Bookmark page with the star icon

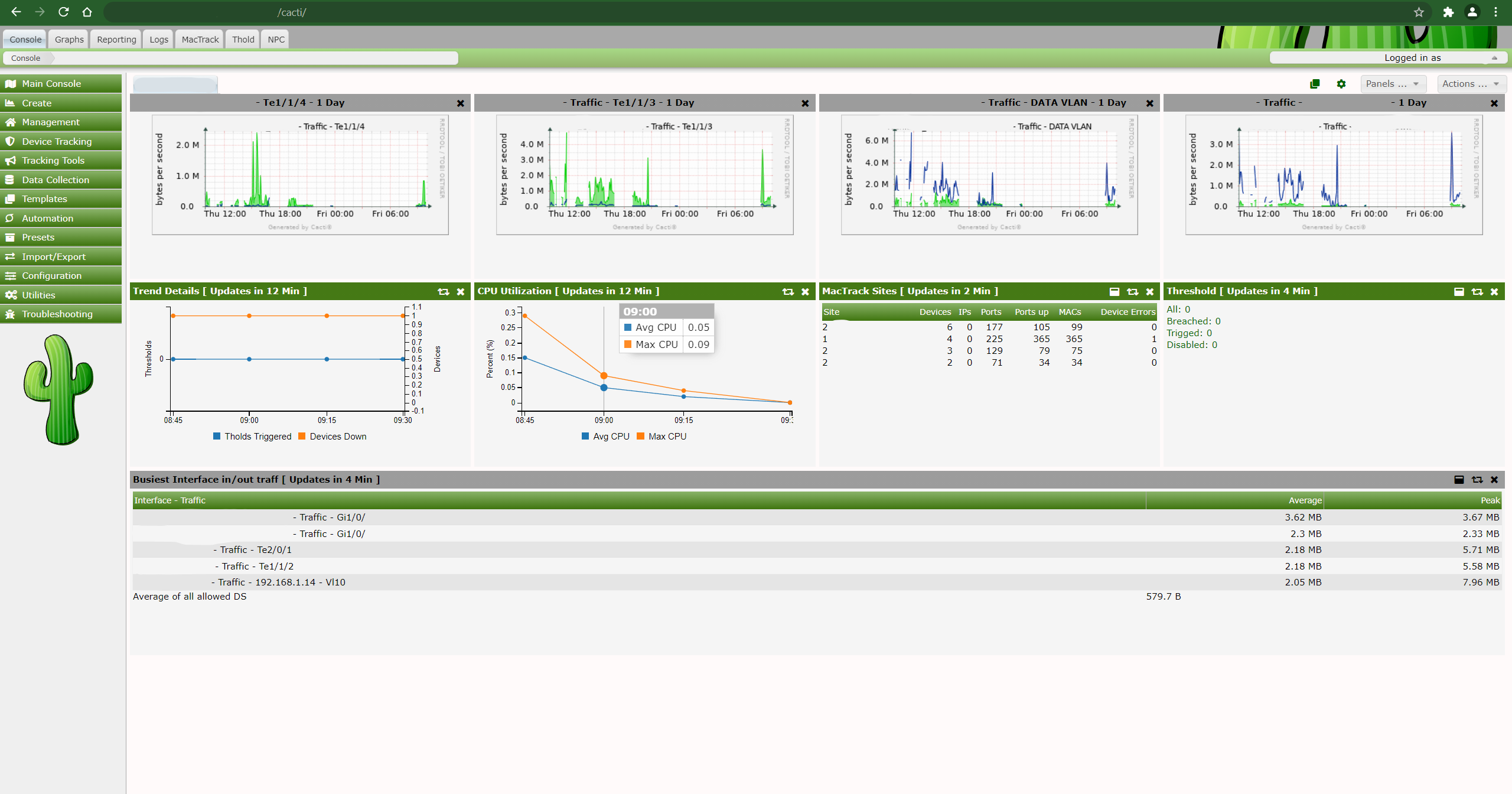point(1419,12)
